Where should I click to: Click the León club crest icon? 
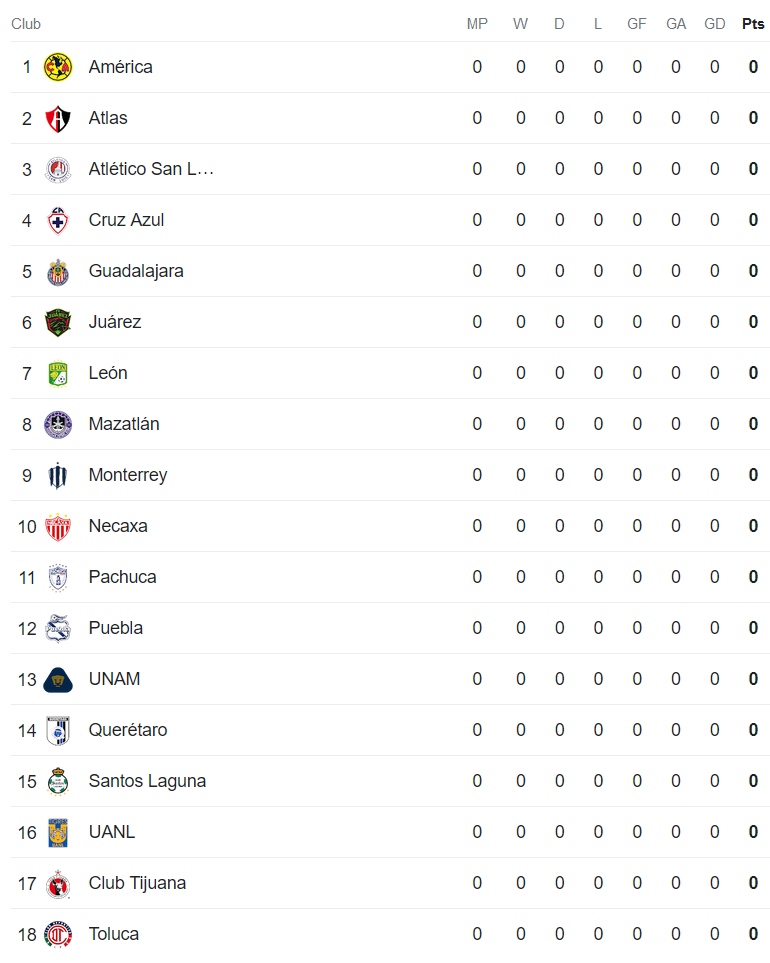coord(58,373)
